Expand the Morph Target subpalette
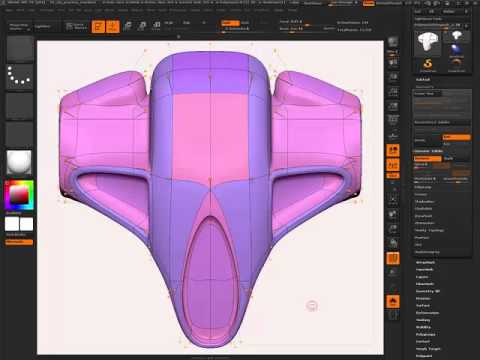480x360 pixels. tap(428, 349)
